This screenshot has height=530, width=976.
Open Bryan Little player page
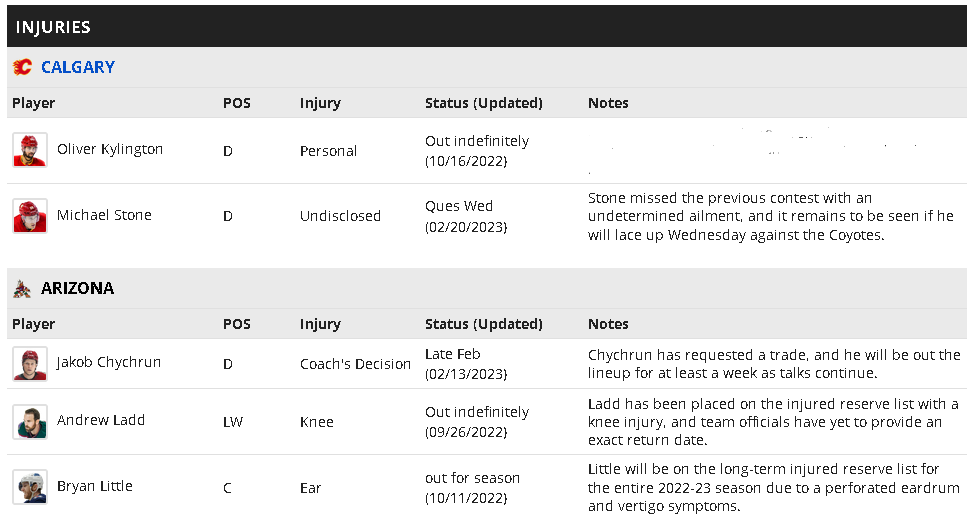pos(95,486)
